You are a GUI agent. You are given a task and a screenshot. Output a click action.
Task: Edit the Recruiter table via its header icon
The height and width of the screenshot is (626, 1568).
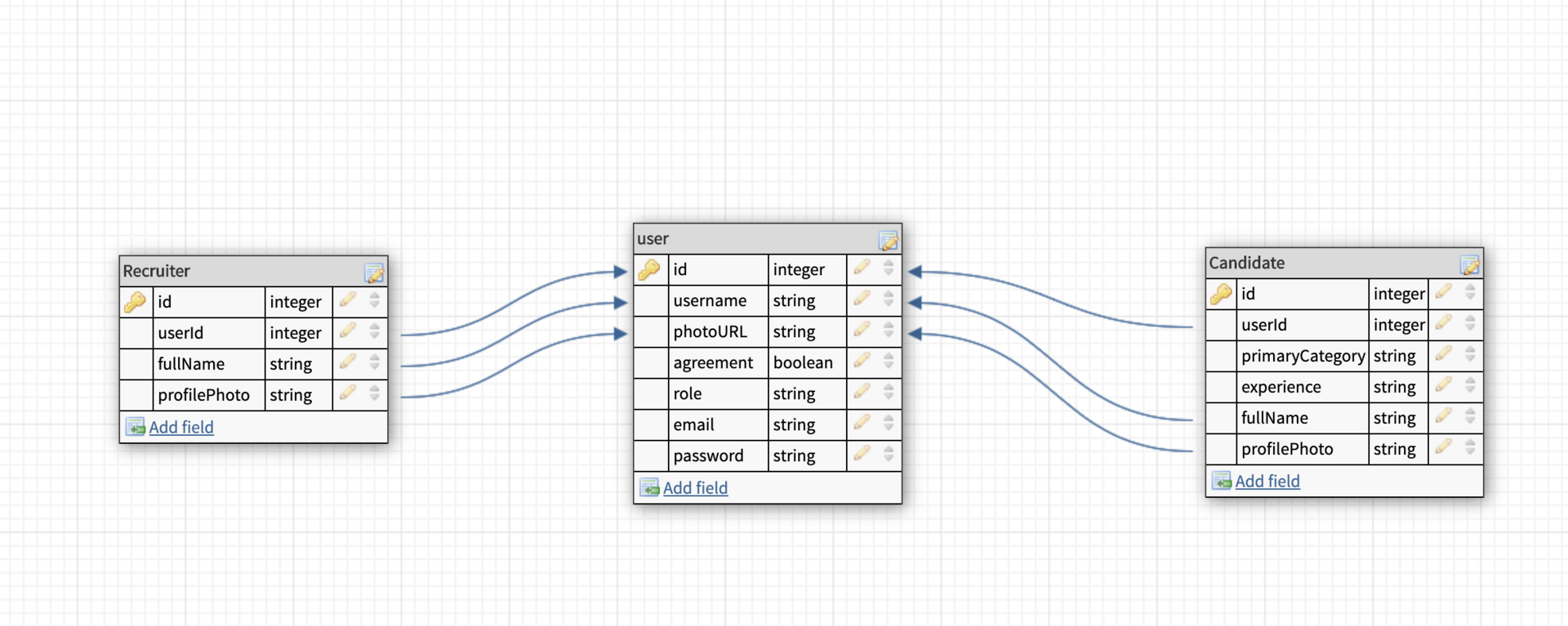click(x=374, y=273)
